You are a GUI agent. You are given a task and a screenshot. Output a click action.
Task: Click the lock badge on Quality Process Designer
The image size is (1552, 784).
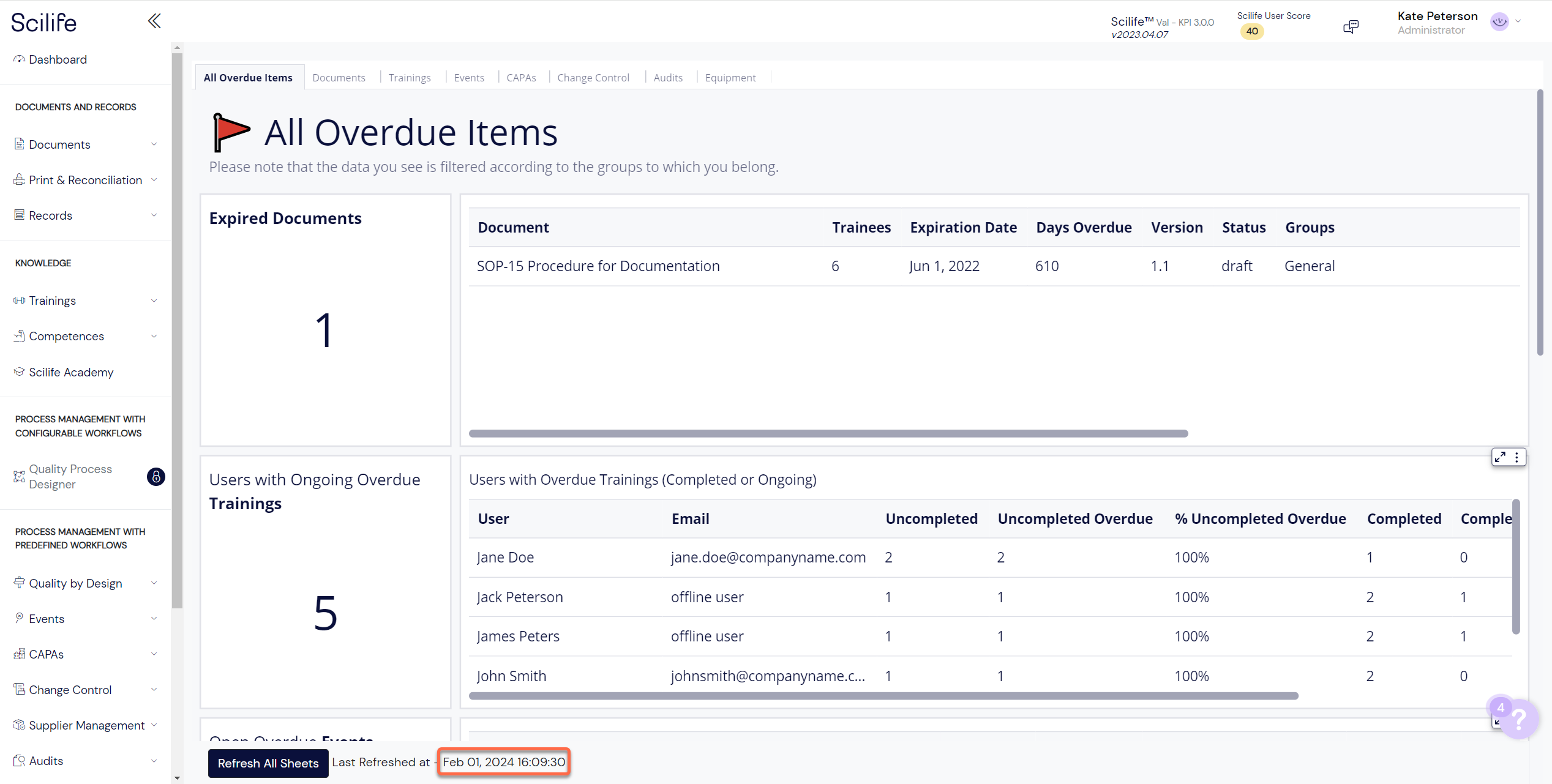tap(156, 477)
